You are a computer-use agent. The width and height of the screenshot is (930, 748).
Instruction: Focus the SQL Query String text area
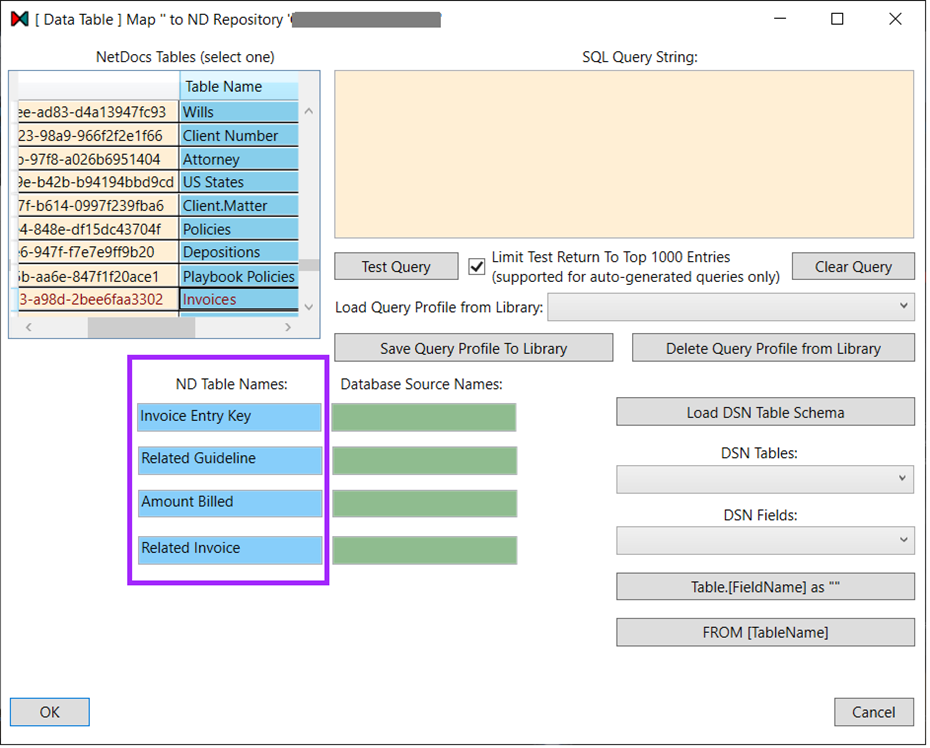coord(624,154)
